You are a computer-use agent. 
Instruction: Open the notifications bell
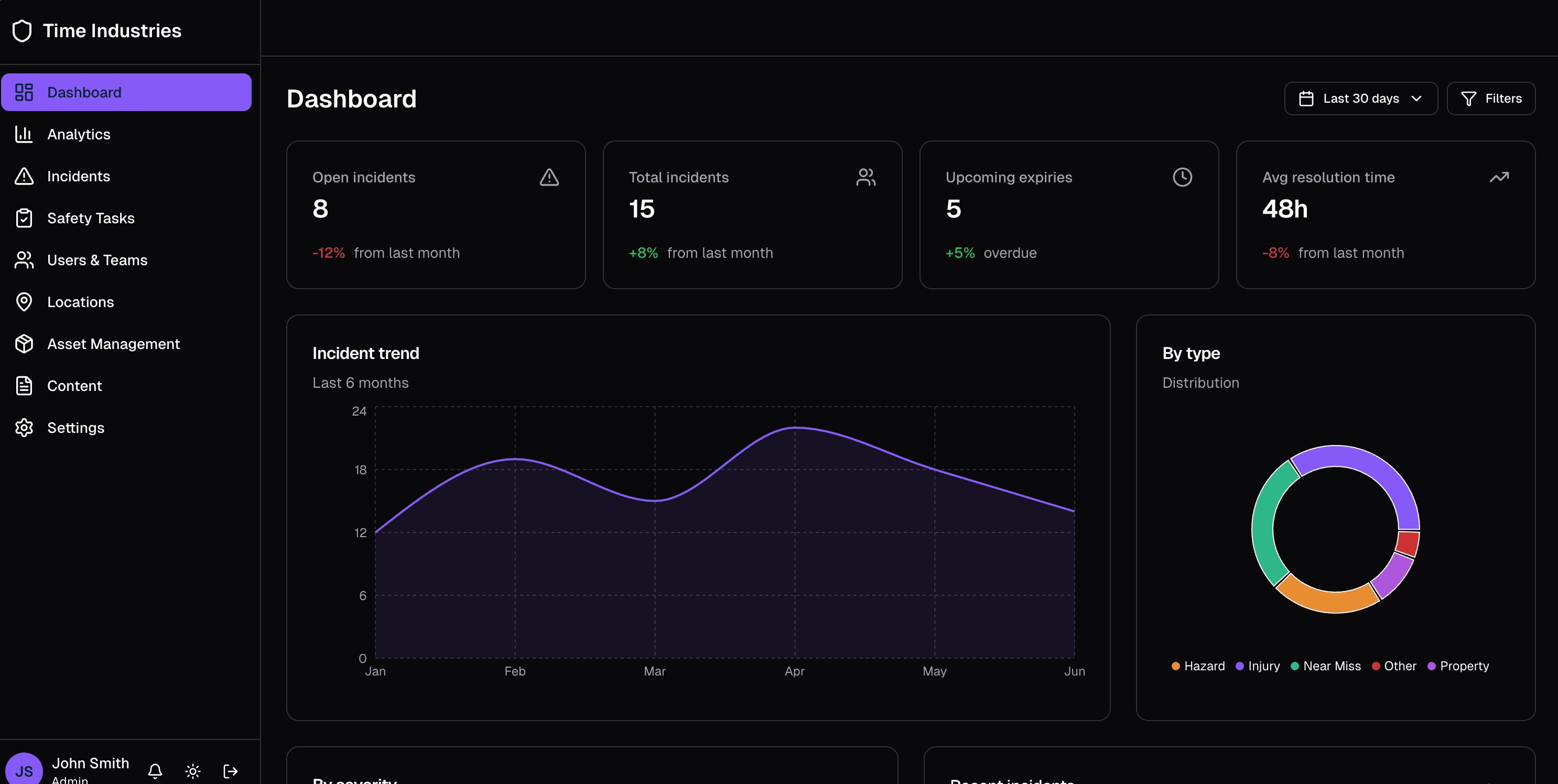pos(155,771)
